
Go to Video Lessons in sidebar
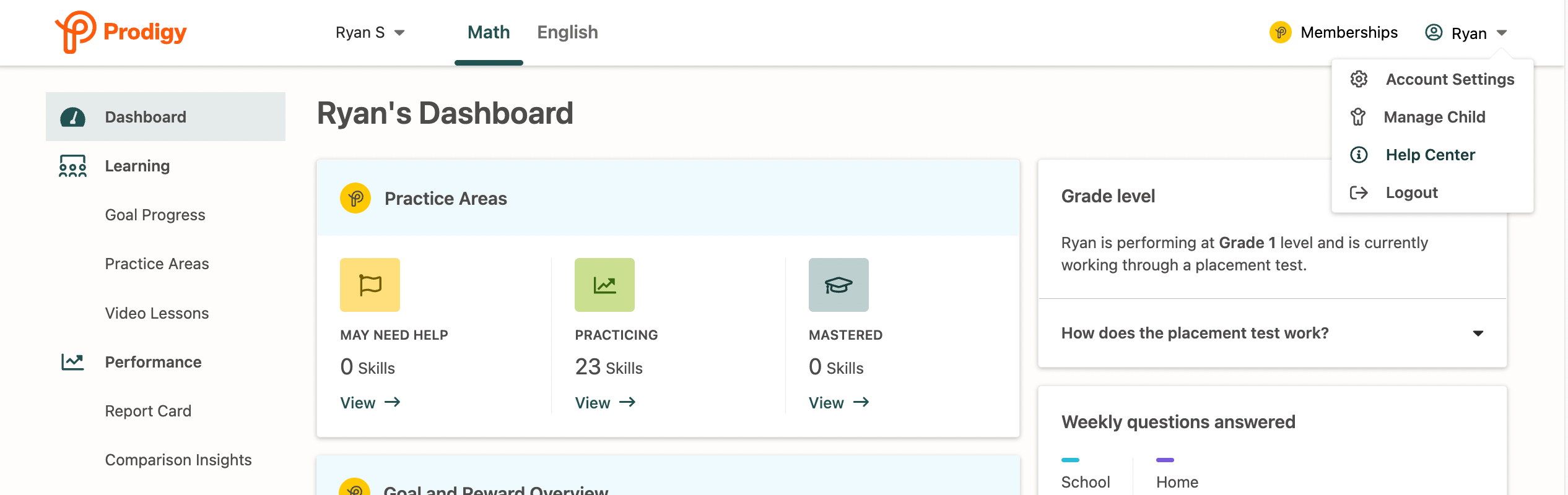(157, 313)
